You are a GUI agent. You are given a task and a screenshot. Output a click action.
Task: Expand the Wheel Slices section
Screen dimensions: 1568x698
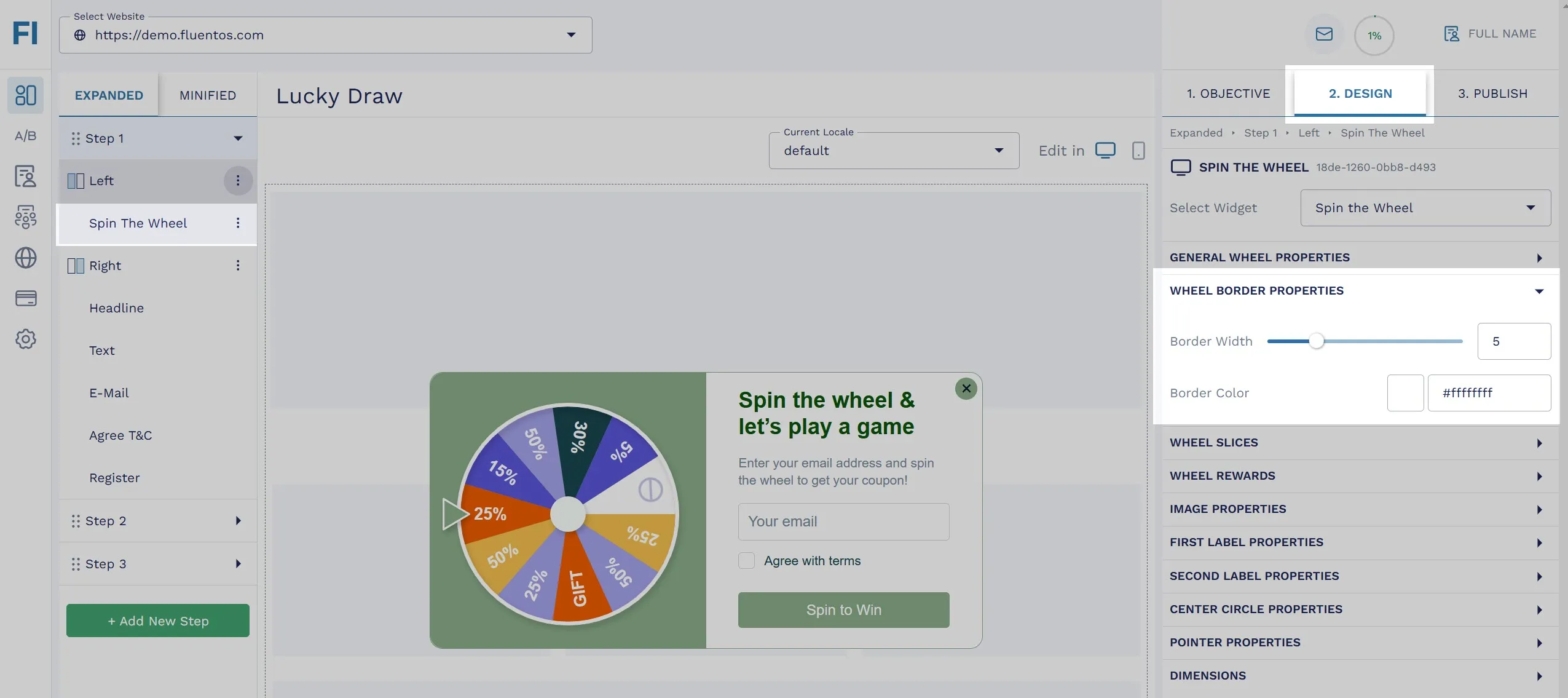click(x=1357, y=442)
